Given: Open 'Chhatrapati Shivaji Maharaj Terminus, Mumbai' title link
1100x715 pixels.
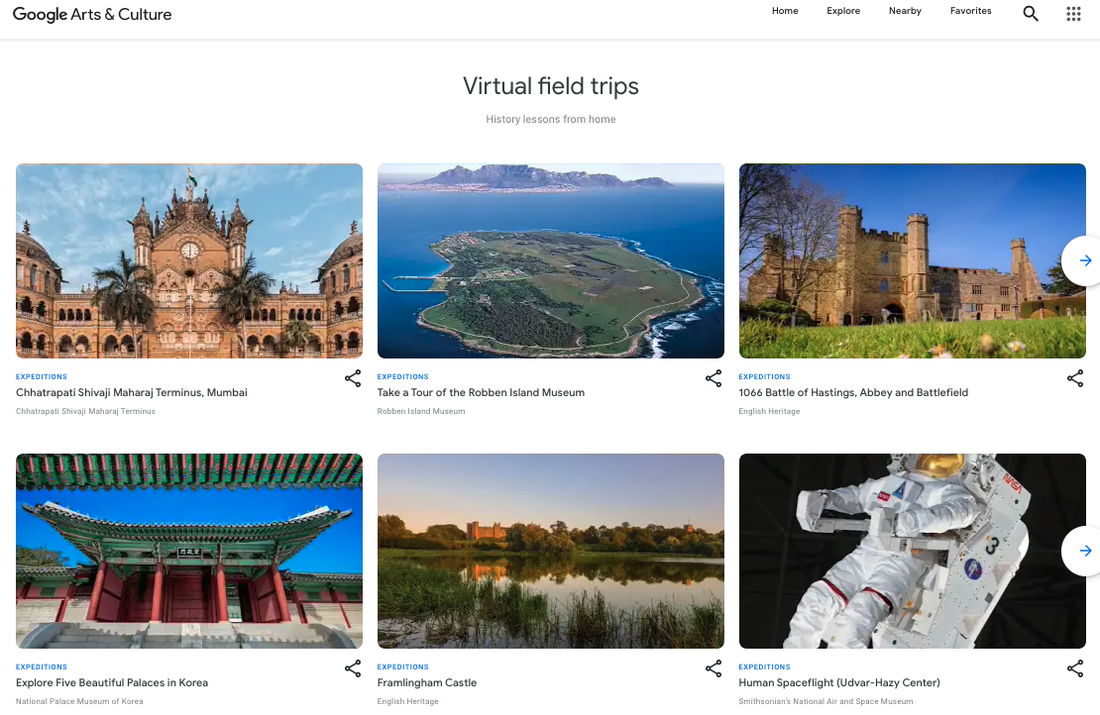Looking at the screenshot, I should [x=132, y=392].
